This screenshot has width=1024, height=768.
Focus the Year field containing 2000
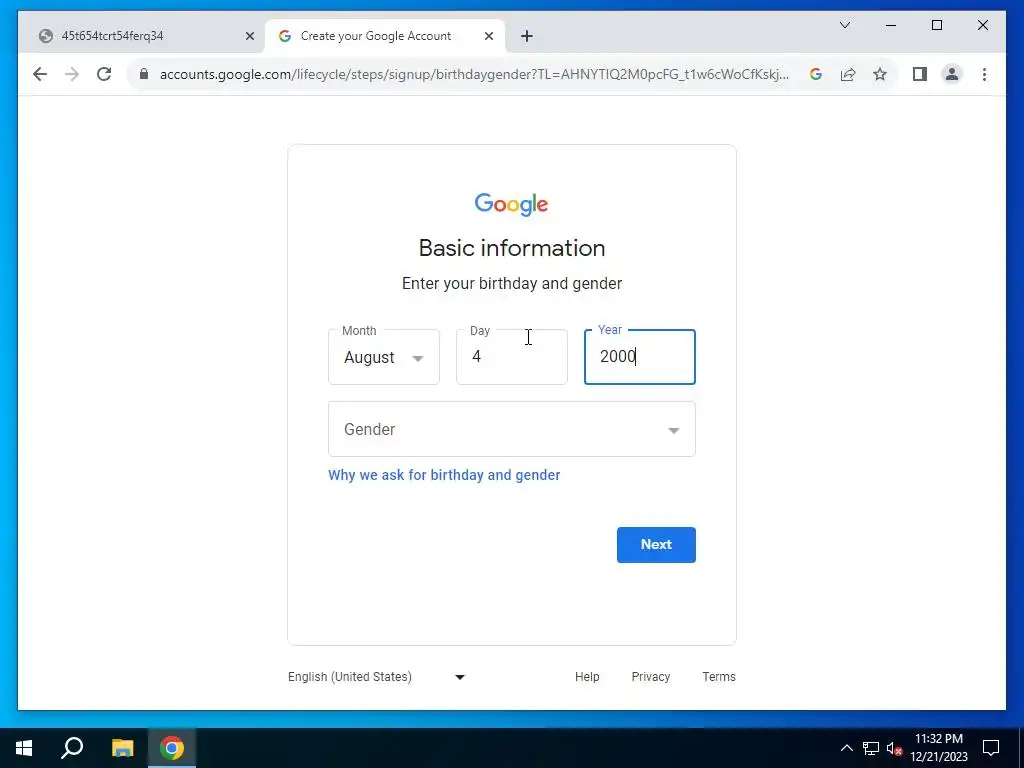(640, 357)
